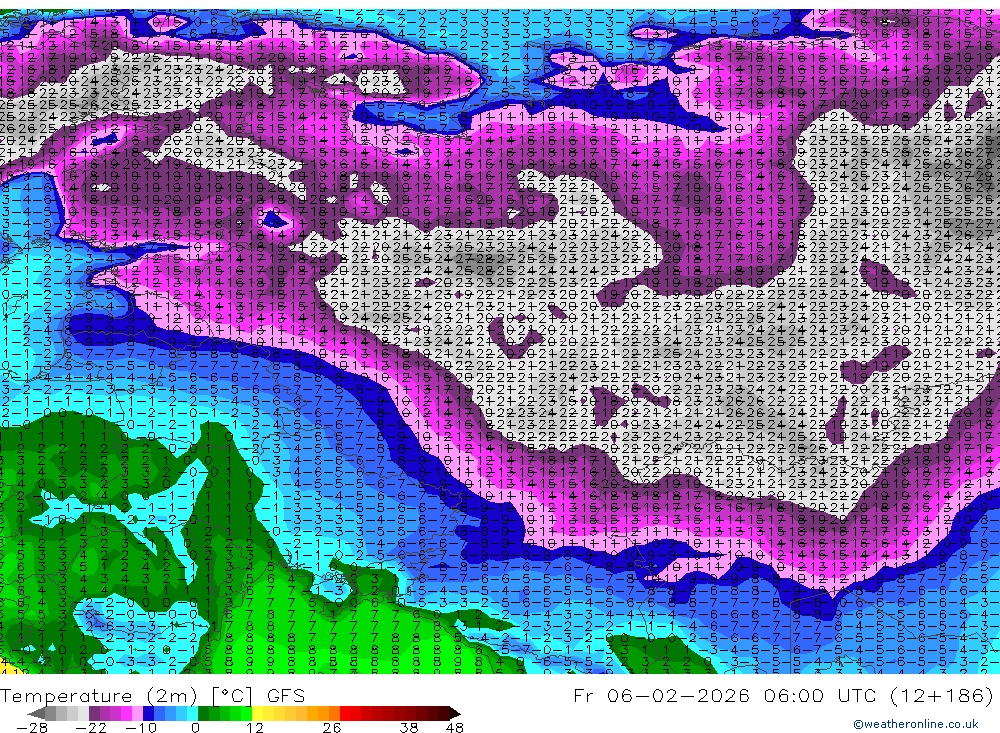
Task: Select the dark purple swatch above -22
Action: [94, 713]
